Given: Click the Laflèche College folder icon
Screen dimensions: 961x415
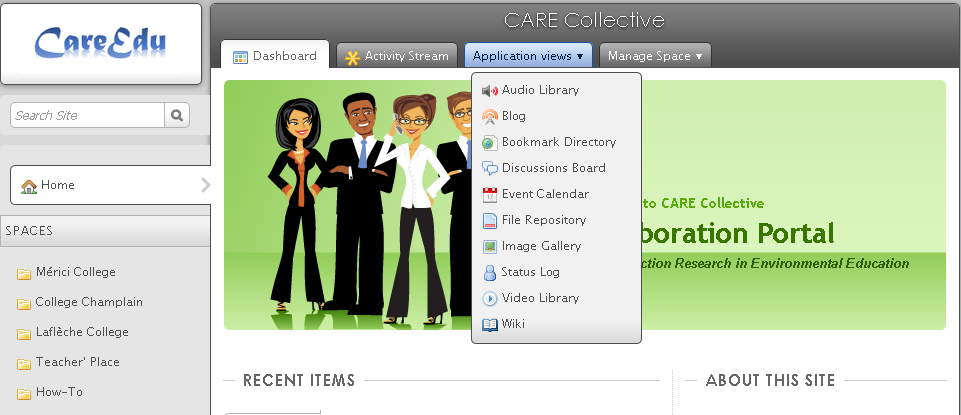Looking at the screenshot, I should 24,333.
